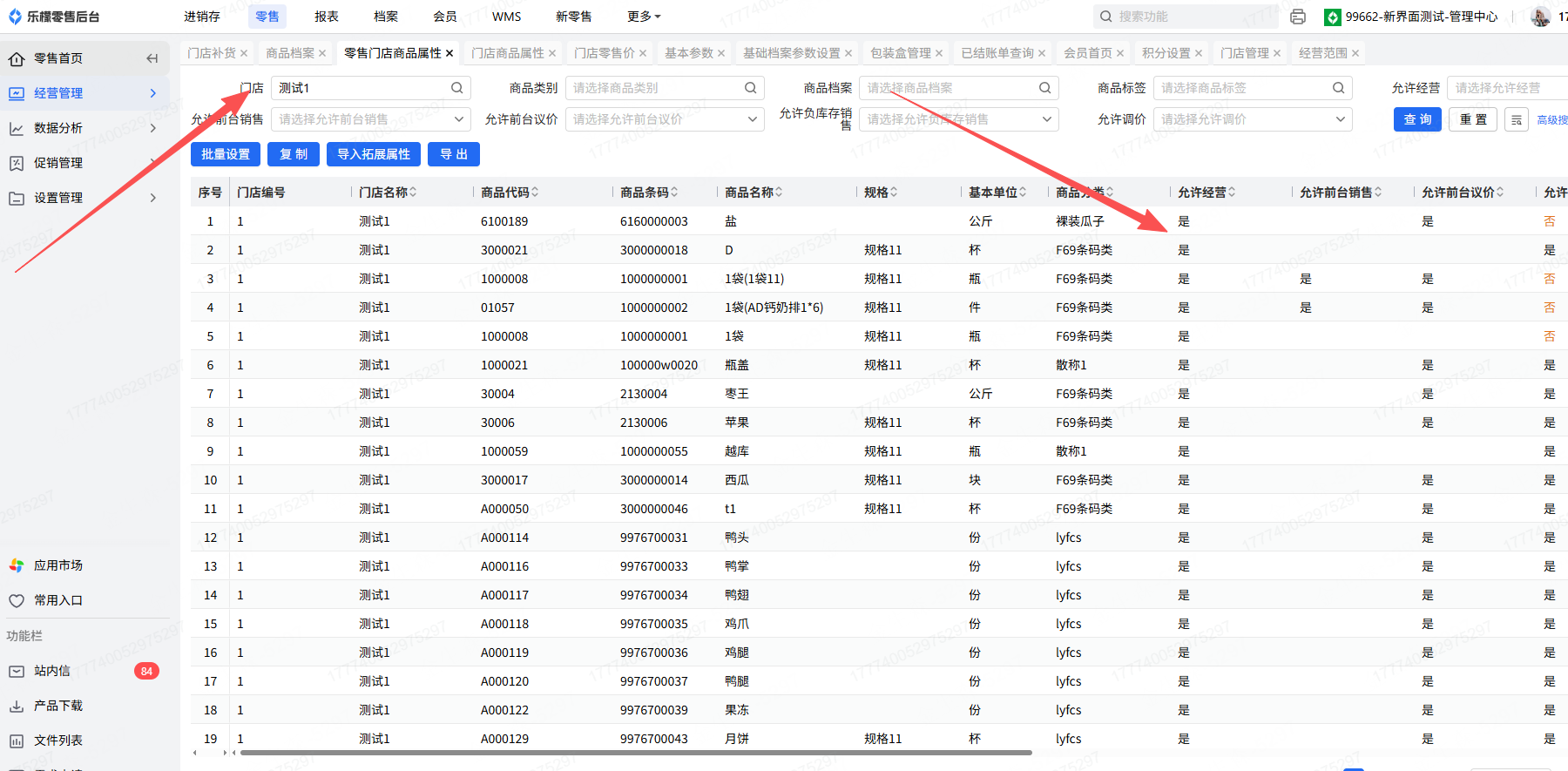Close the 商品档案 tab
The height and width of the screenshot is (771, 1568).
[322, 53]
